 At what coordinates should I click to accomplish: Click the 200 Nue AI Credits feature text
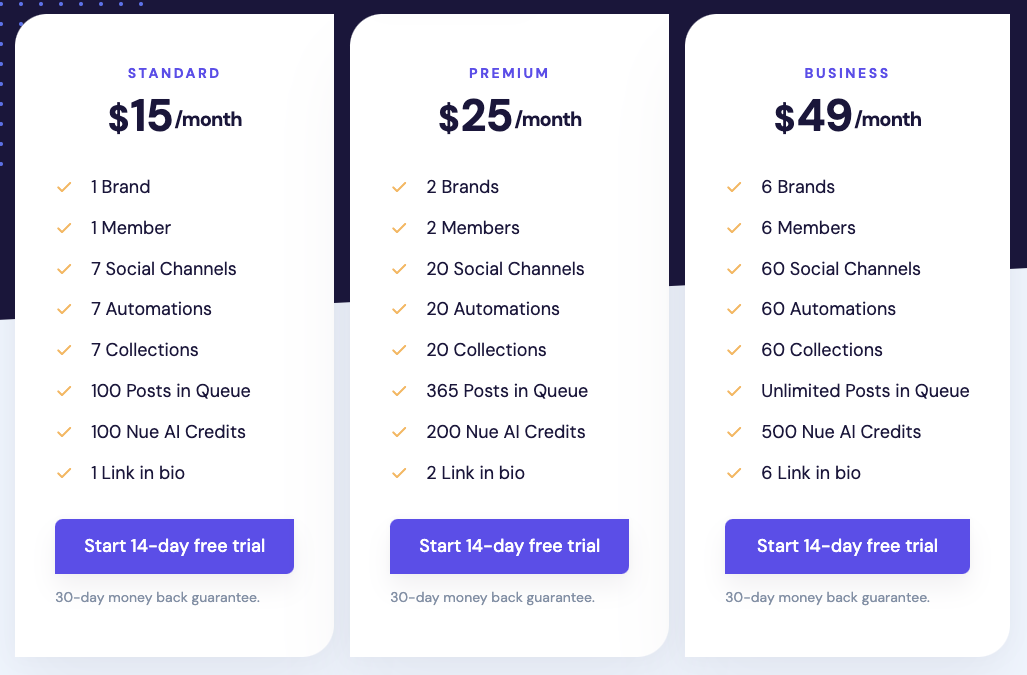click(x=506, y=432)
